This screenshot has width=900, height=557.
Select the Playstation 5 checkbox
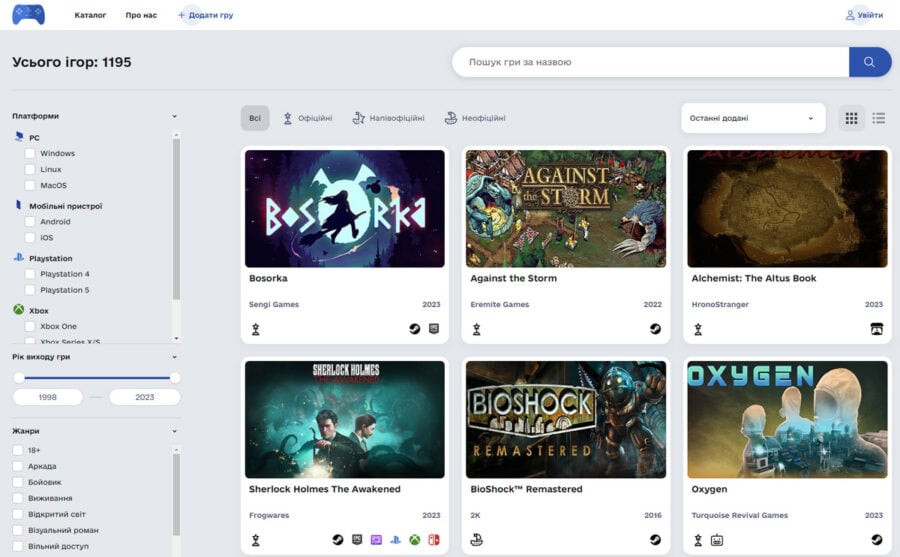30,290
